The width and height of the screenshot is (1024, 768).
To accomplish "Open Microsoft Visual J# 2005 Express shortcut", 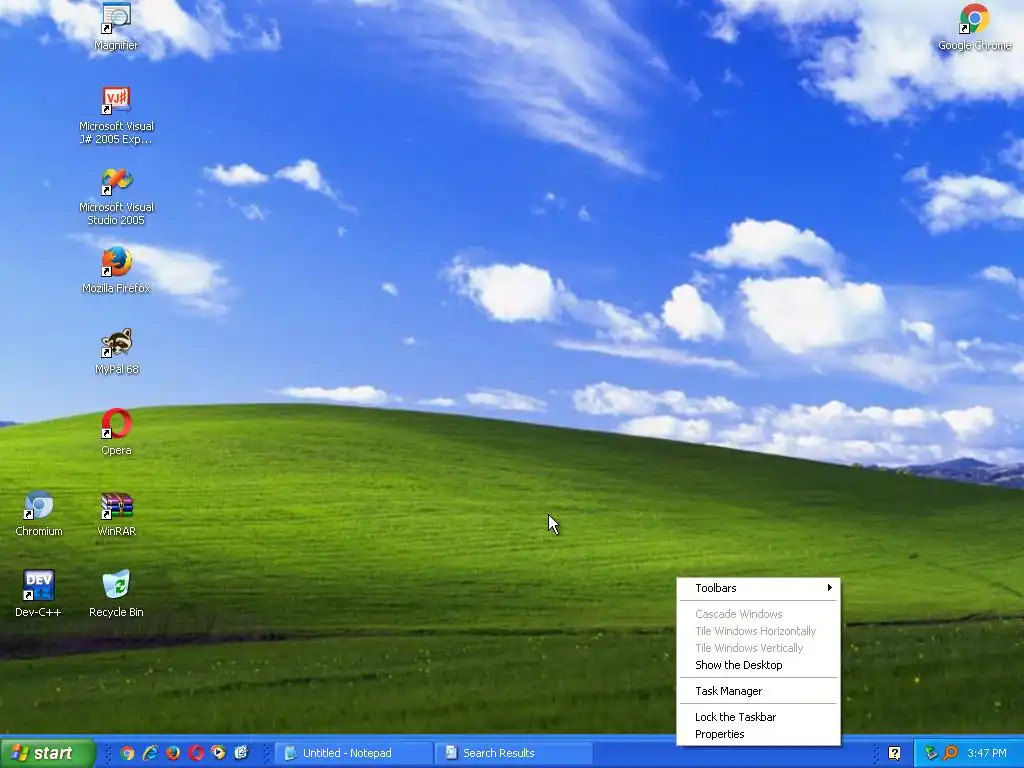I will (116, 116).
